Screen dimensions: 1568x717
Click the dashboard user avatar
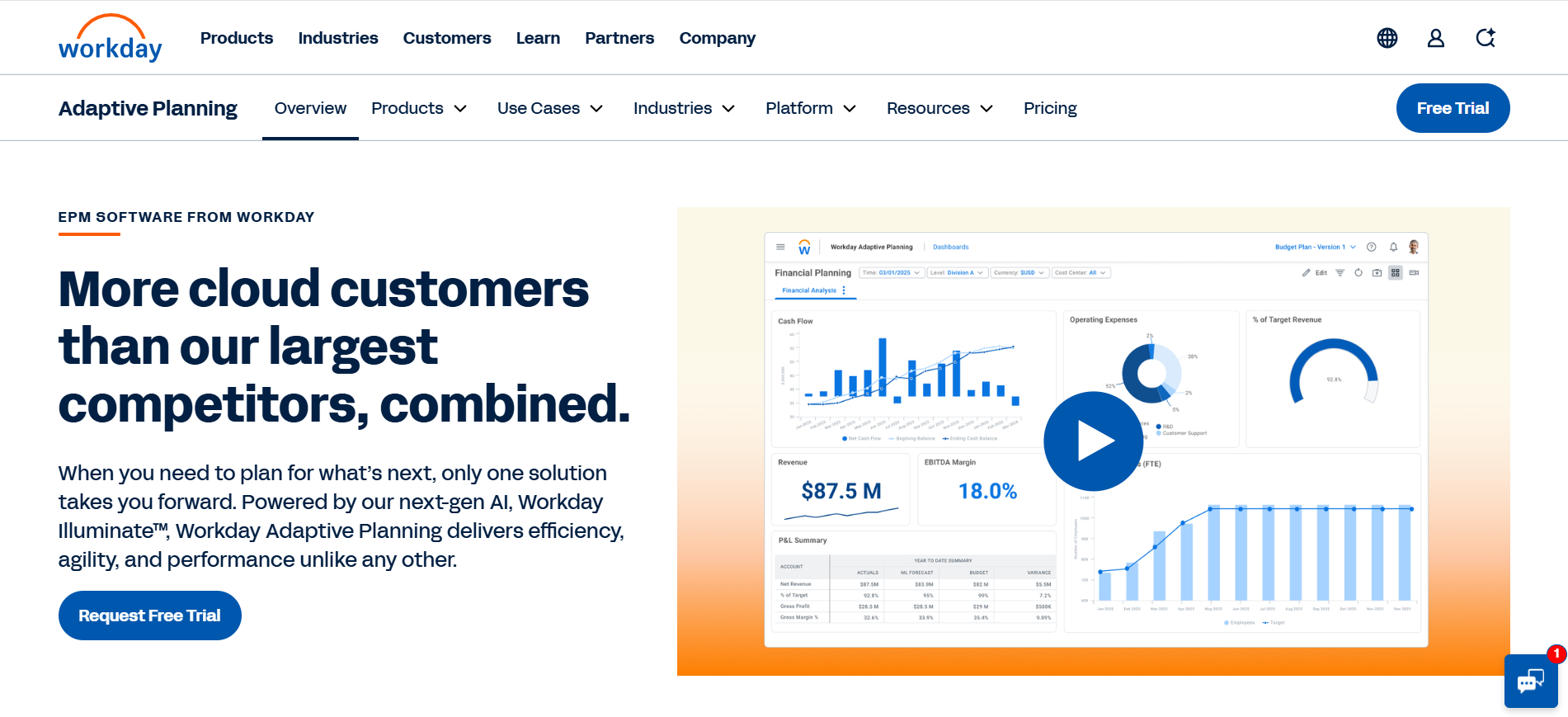click(x=1414, y=247)
